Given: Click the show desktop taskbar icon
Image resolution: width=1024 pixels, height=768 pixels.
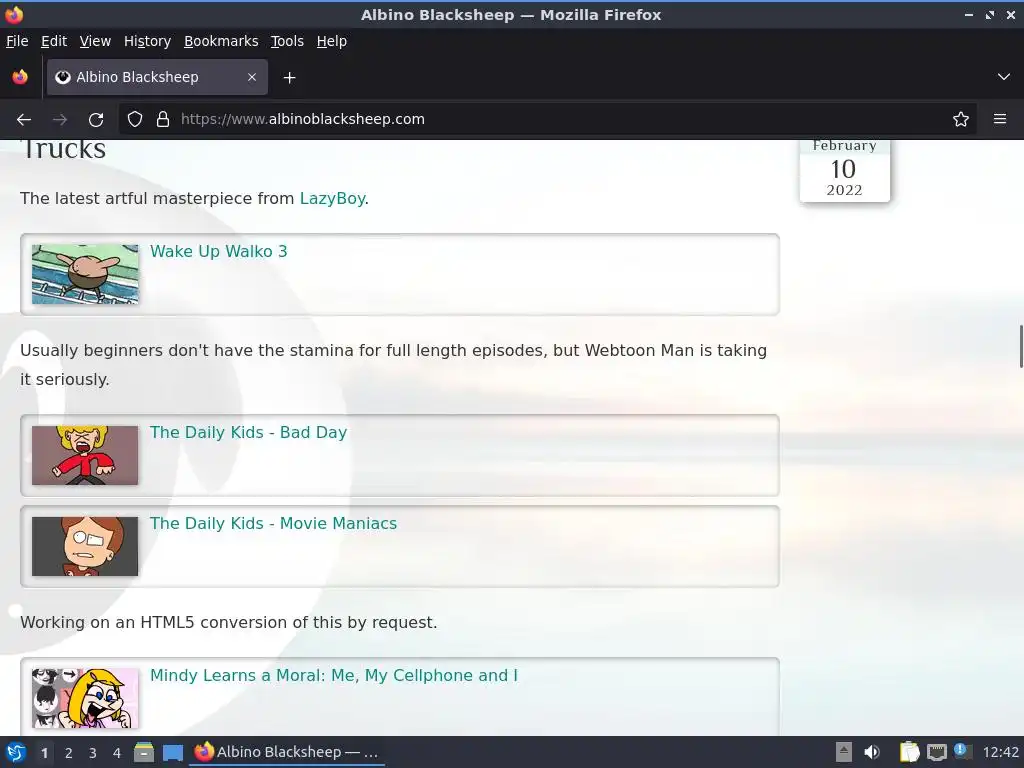Looking at the screenshot, I should pyautogui.click(x=172, y=753).
